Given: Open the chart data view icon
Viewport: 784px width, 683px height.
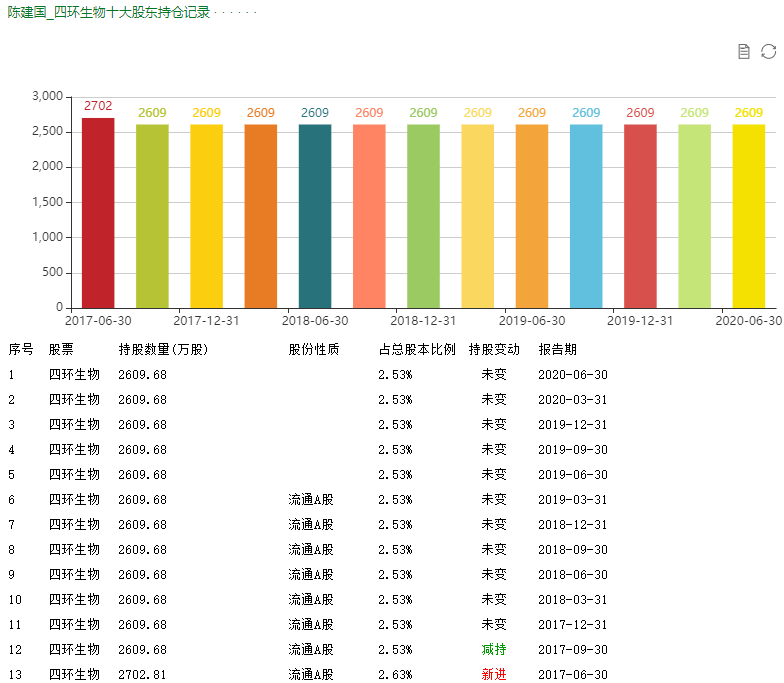Looking at the screenshot, I should pyautogui.click(x=744, y=52).
